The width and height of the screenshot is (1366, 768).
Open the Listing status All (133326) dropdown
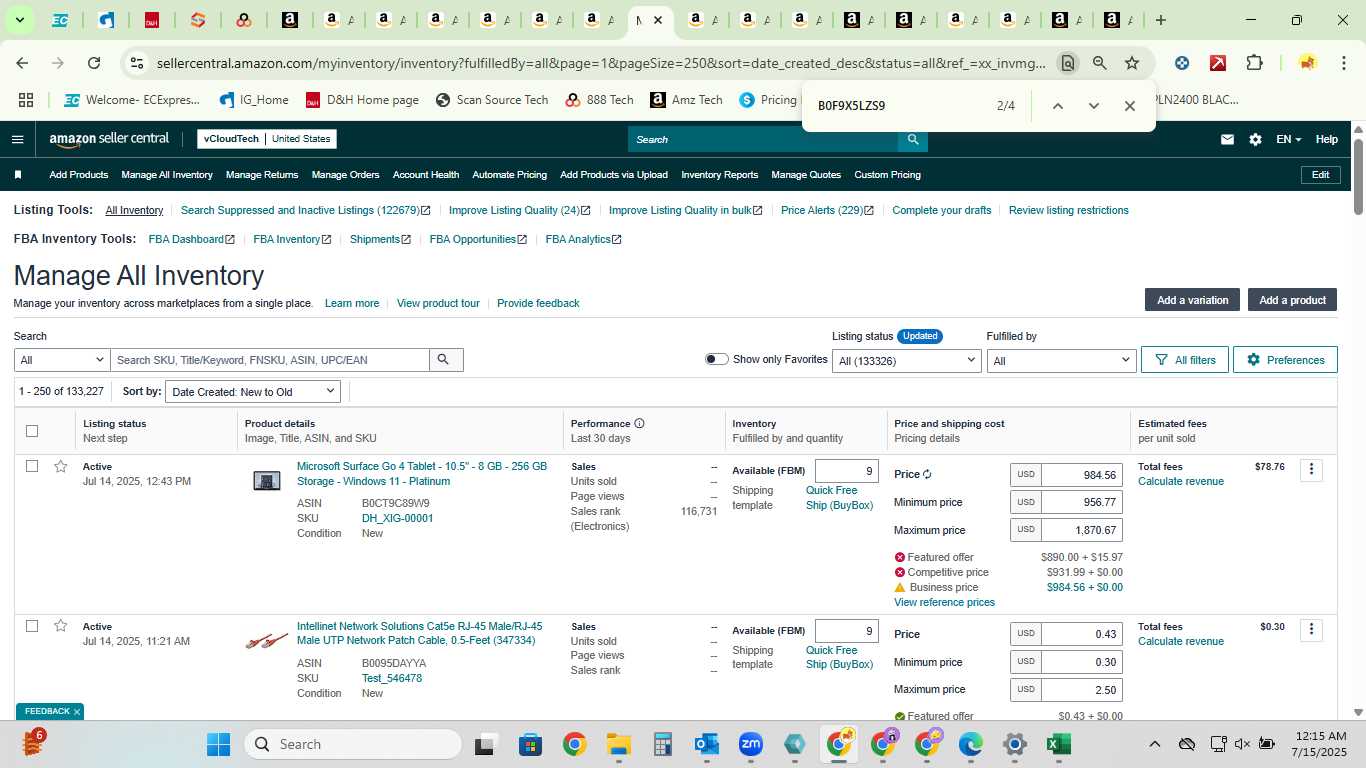907,360
